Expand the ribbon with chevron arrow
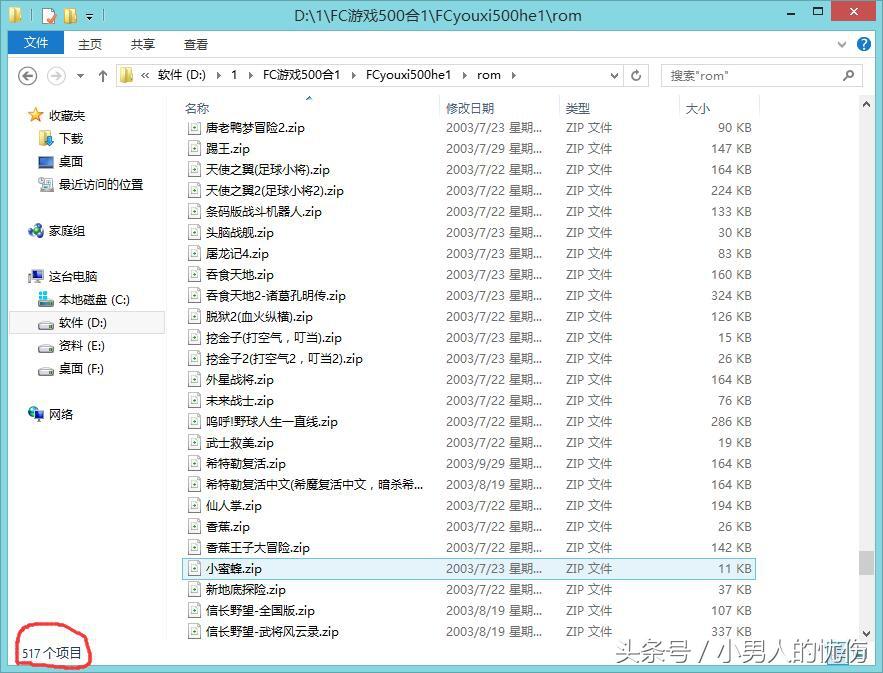883x673 pixels. (x=842, y=44)
